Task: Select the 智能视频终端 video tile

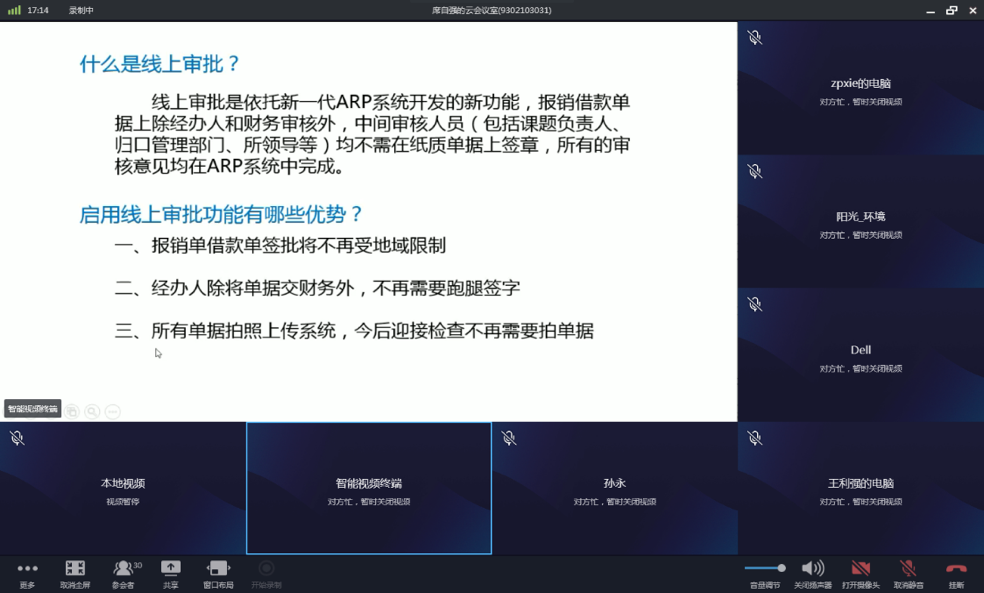Action: click(369, 488)
